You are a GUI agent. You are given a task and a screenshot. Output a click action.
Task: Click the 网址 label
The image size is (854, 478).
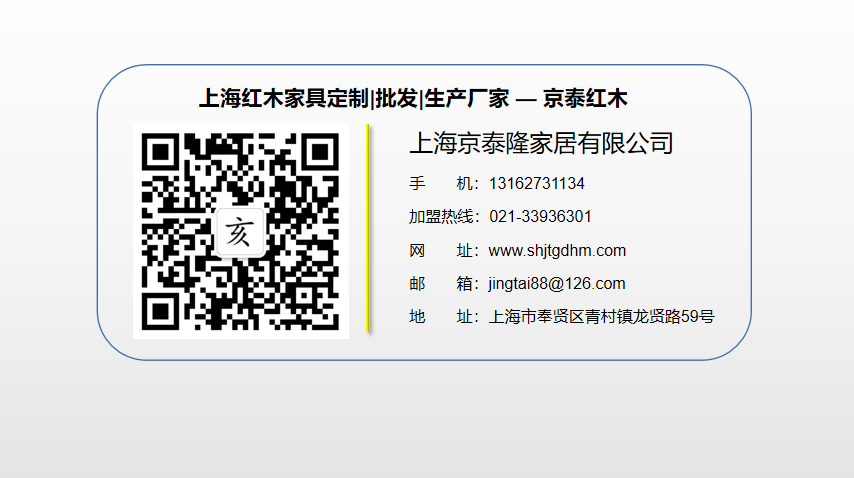[440, 250]
